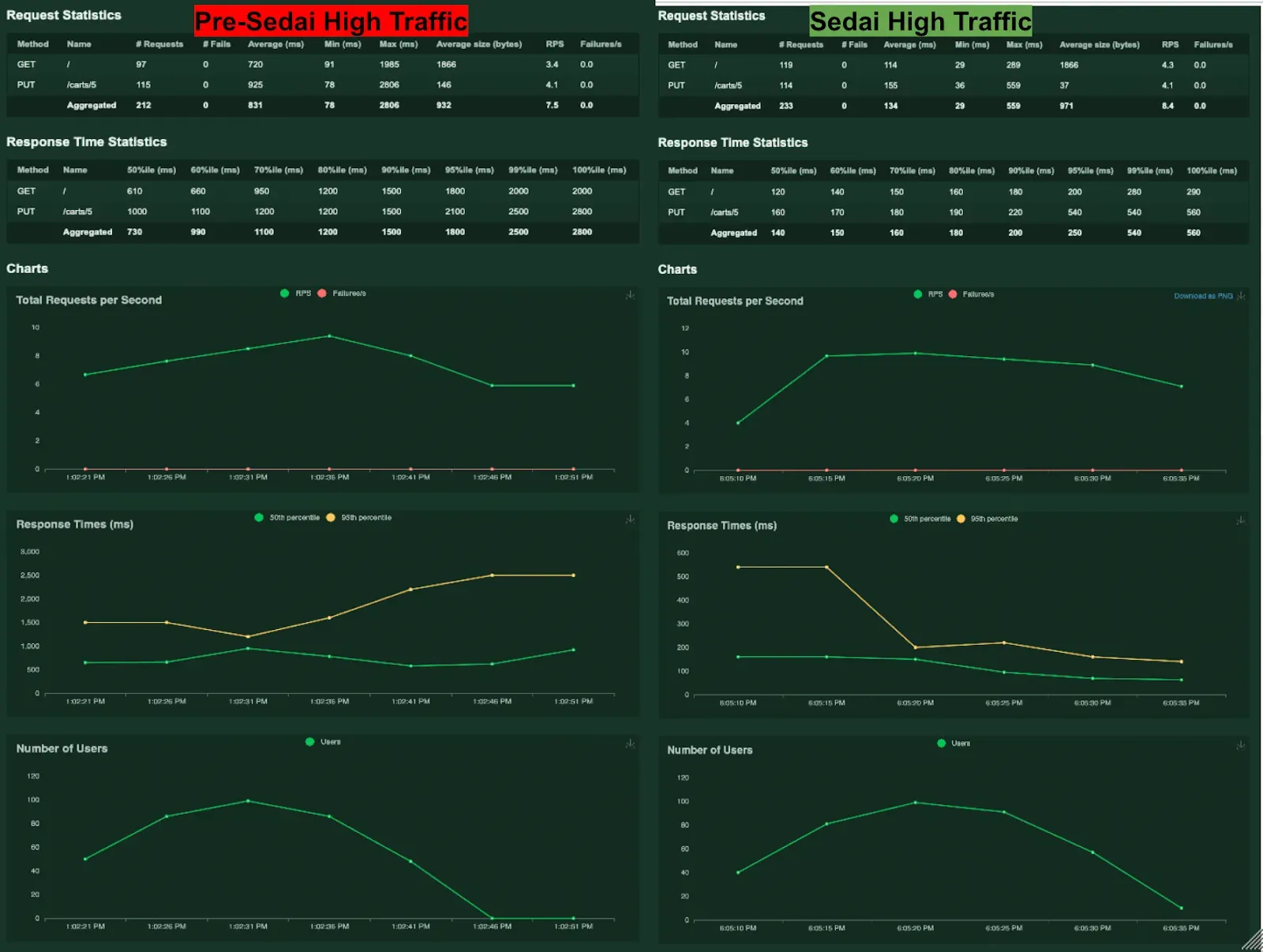Screen dimensions: 1263x952
Task: Click Pre-Sedai GET max value 1985
Action: [389, 64]
